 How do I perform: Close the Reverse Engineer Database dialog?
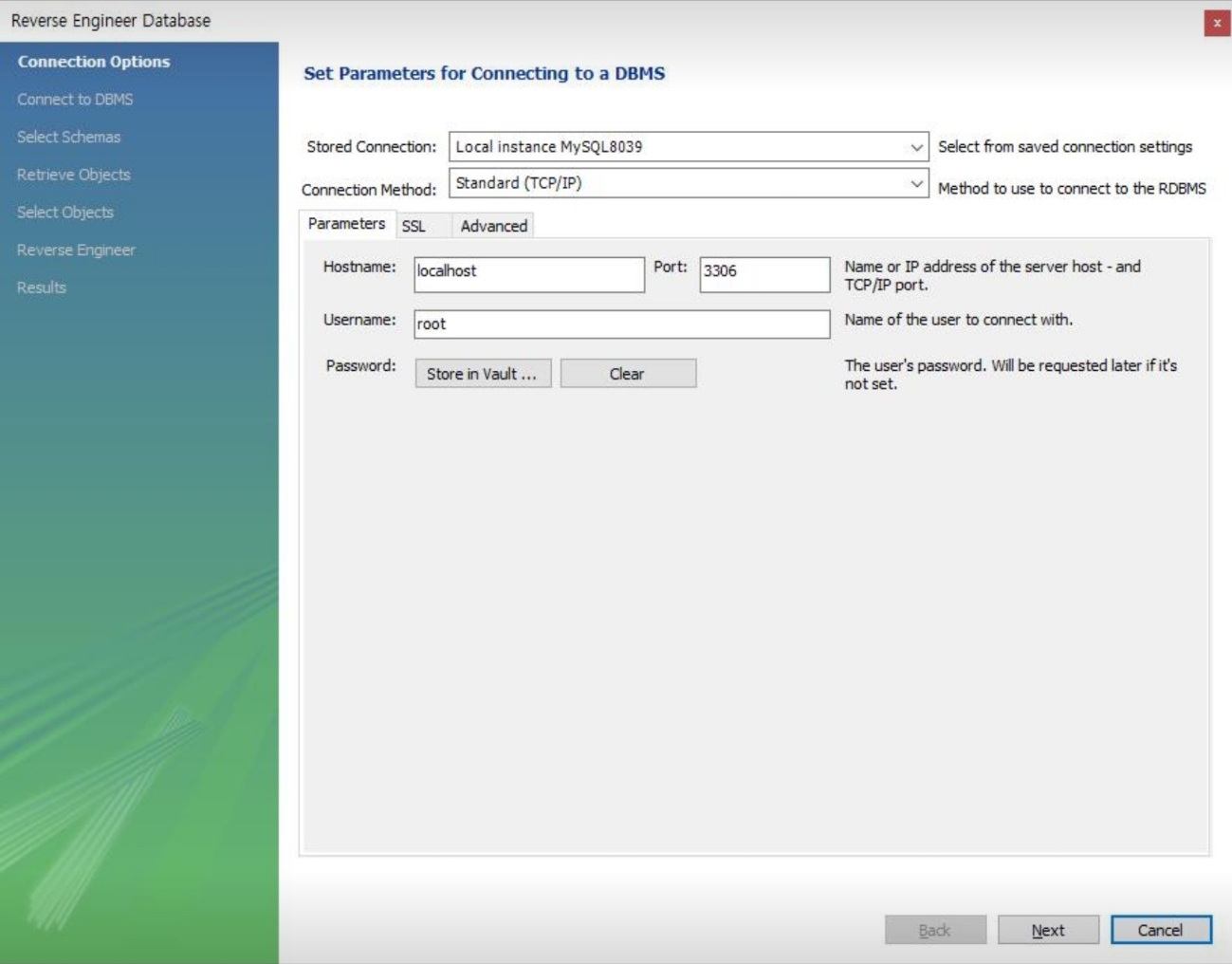tap(1216, 23)
